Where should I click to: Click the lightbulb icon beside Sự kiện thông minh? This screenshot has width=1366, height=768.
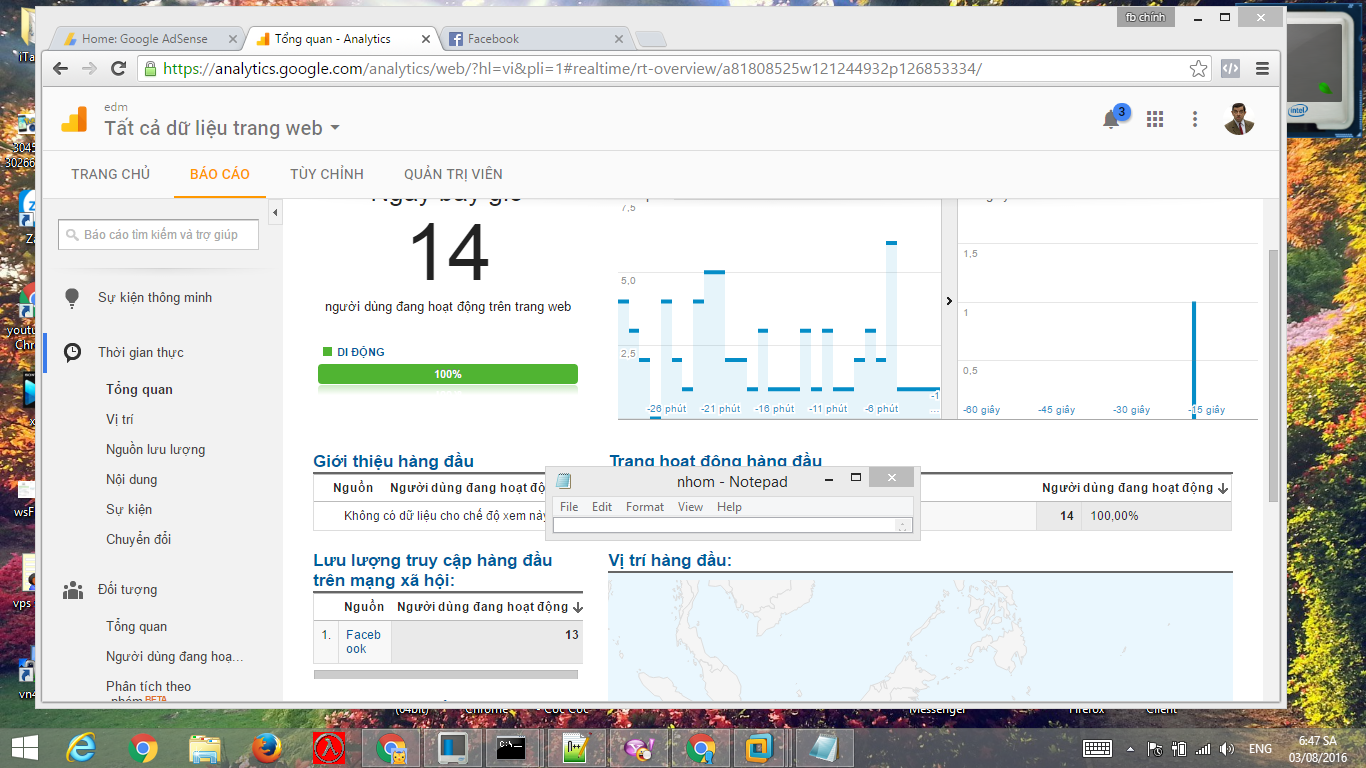tap(72, 298)
